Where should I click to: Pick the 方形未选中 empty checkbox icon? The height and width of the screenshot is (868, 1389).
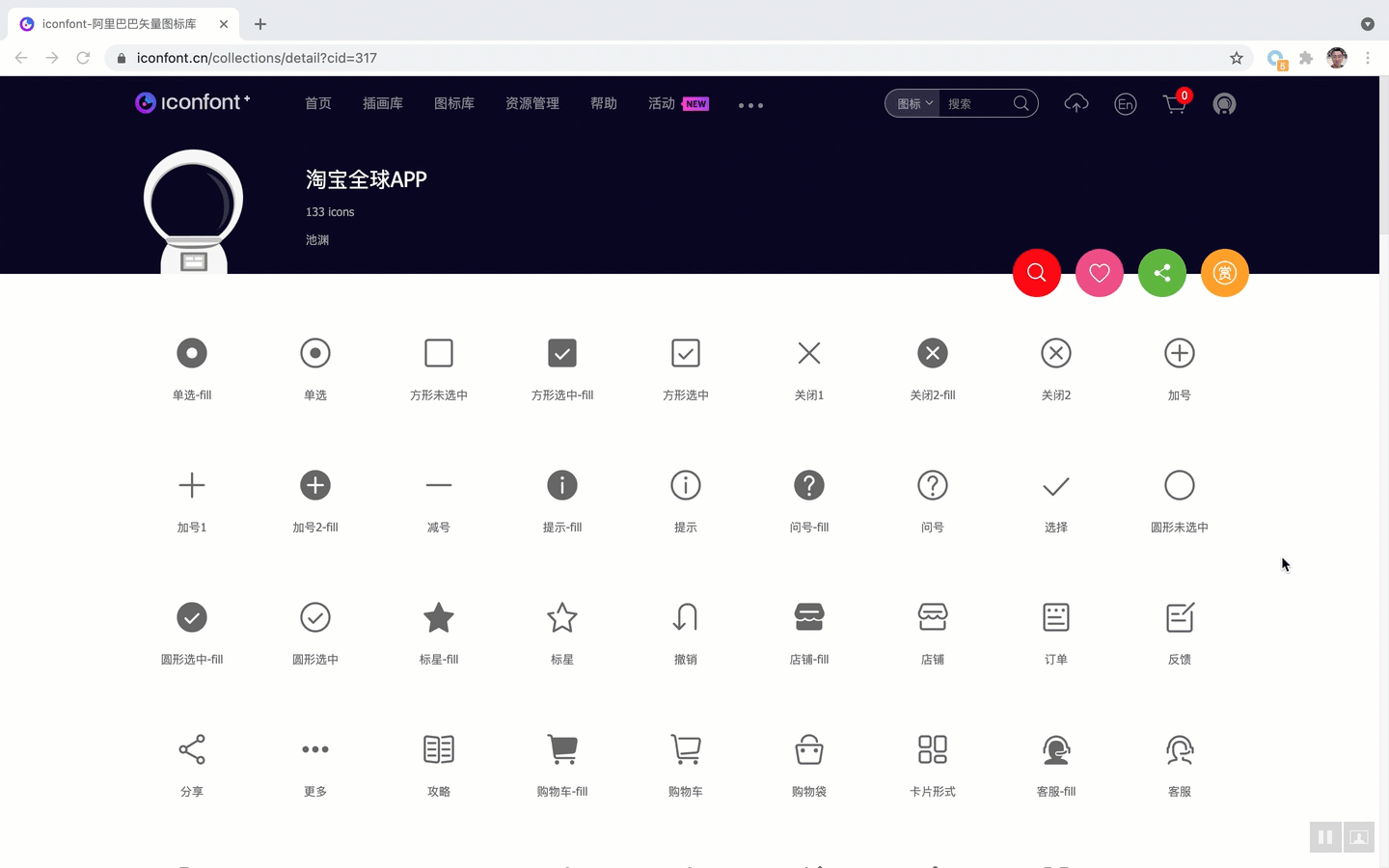coord(439,353)
